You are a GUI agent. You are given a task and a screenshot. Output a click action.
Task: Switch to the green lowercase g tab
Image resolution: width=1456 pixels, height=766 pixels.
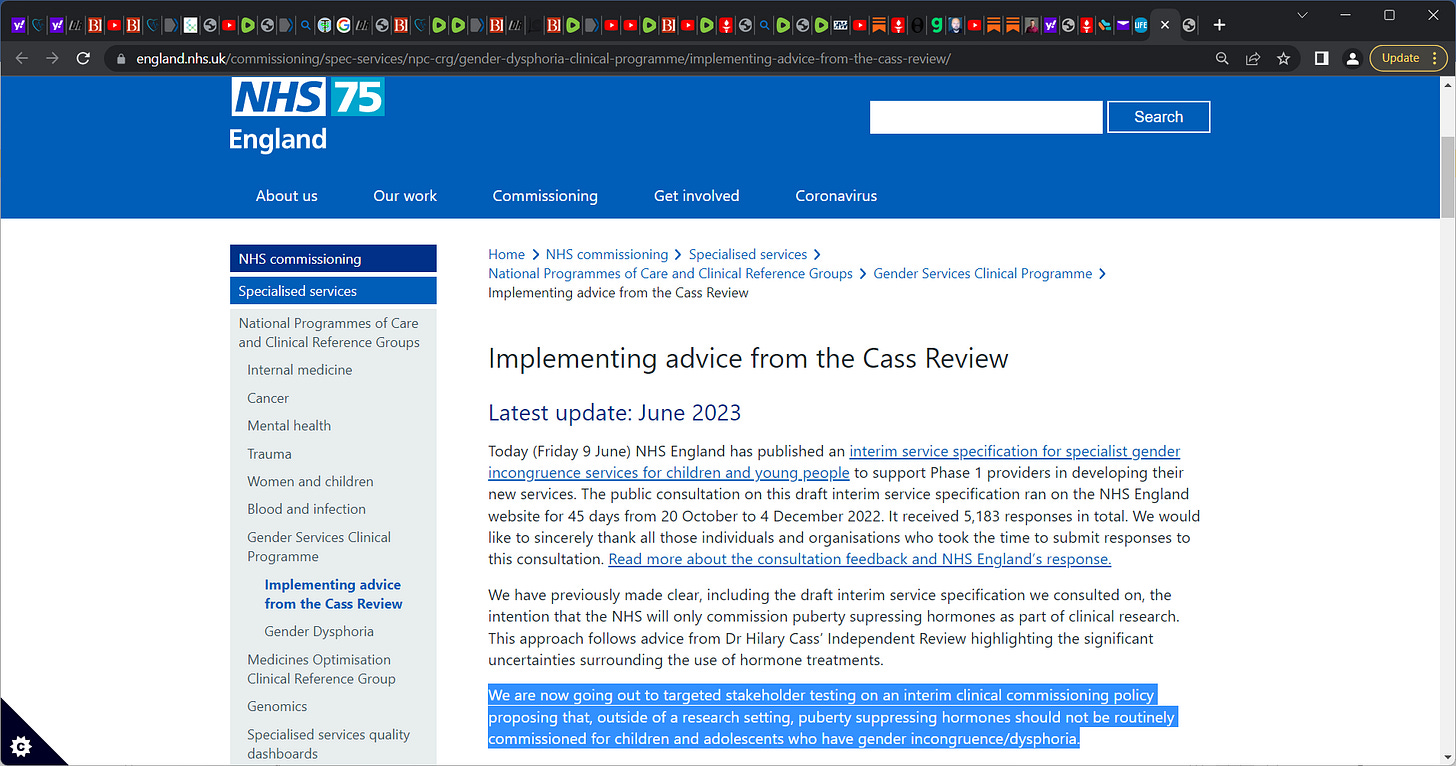click(936, 25)
